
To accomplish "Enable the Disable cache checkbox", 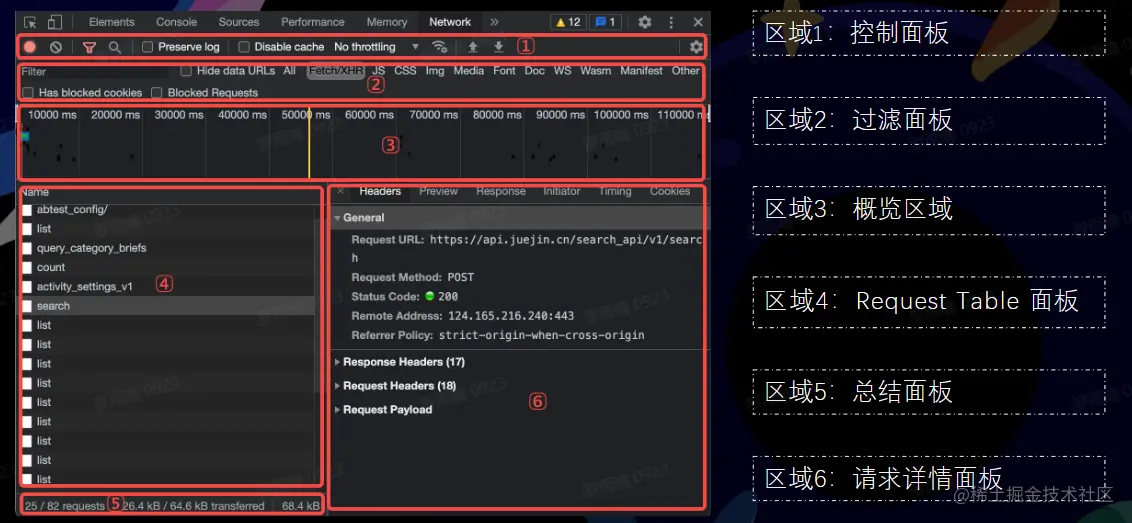I will (244, 47).
